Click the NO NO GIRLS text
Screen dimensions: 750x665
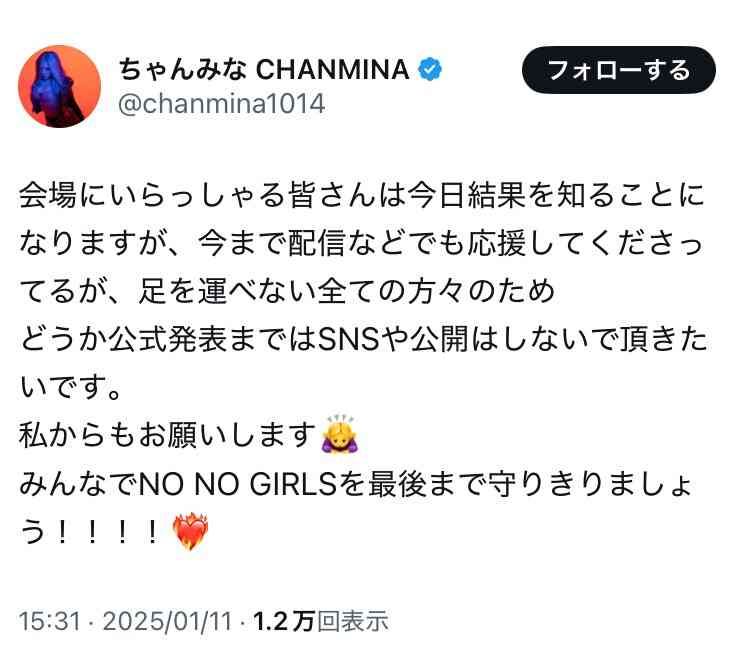237,484
